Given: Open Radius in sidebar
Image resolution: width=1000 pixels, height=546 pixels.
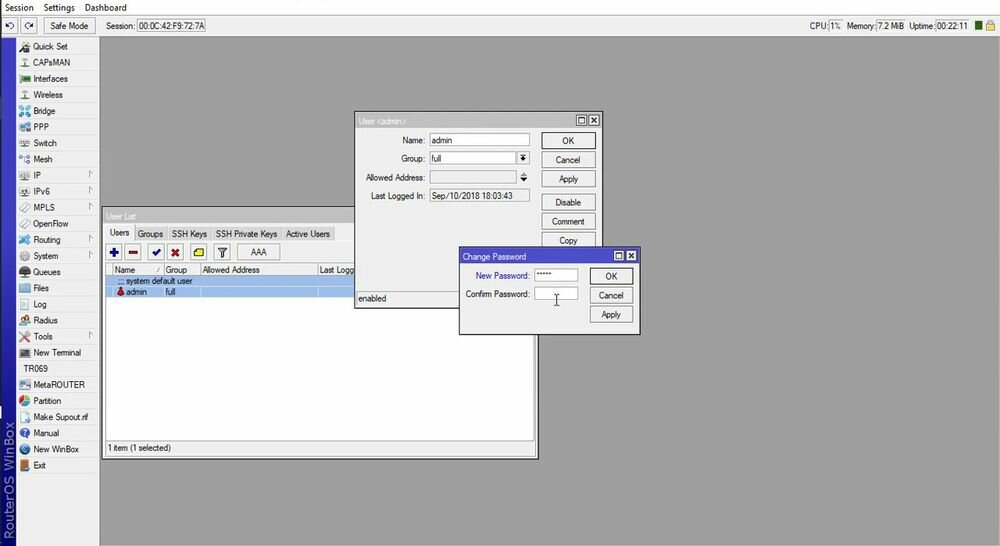Looking at the screenshot, I should tap(57, 320).
